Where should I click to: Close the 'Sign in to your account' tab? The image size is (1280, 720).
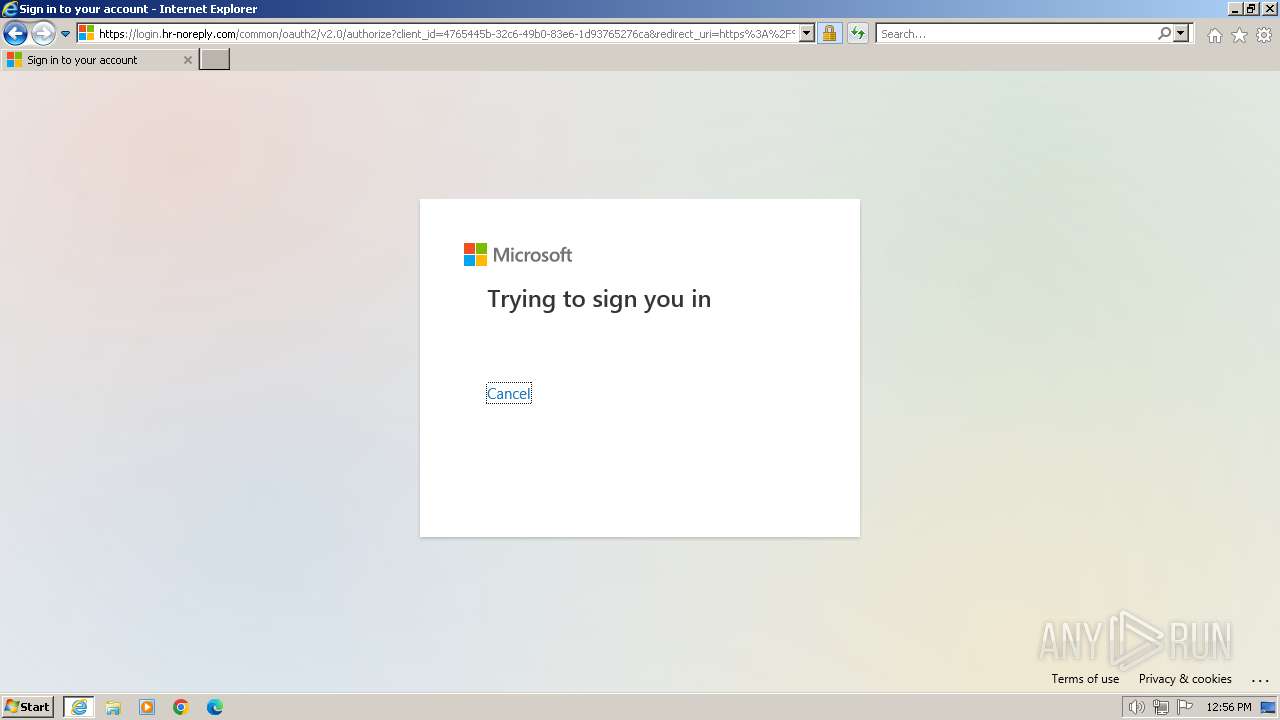pos(187,60)
